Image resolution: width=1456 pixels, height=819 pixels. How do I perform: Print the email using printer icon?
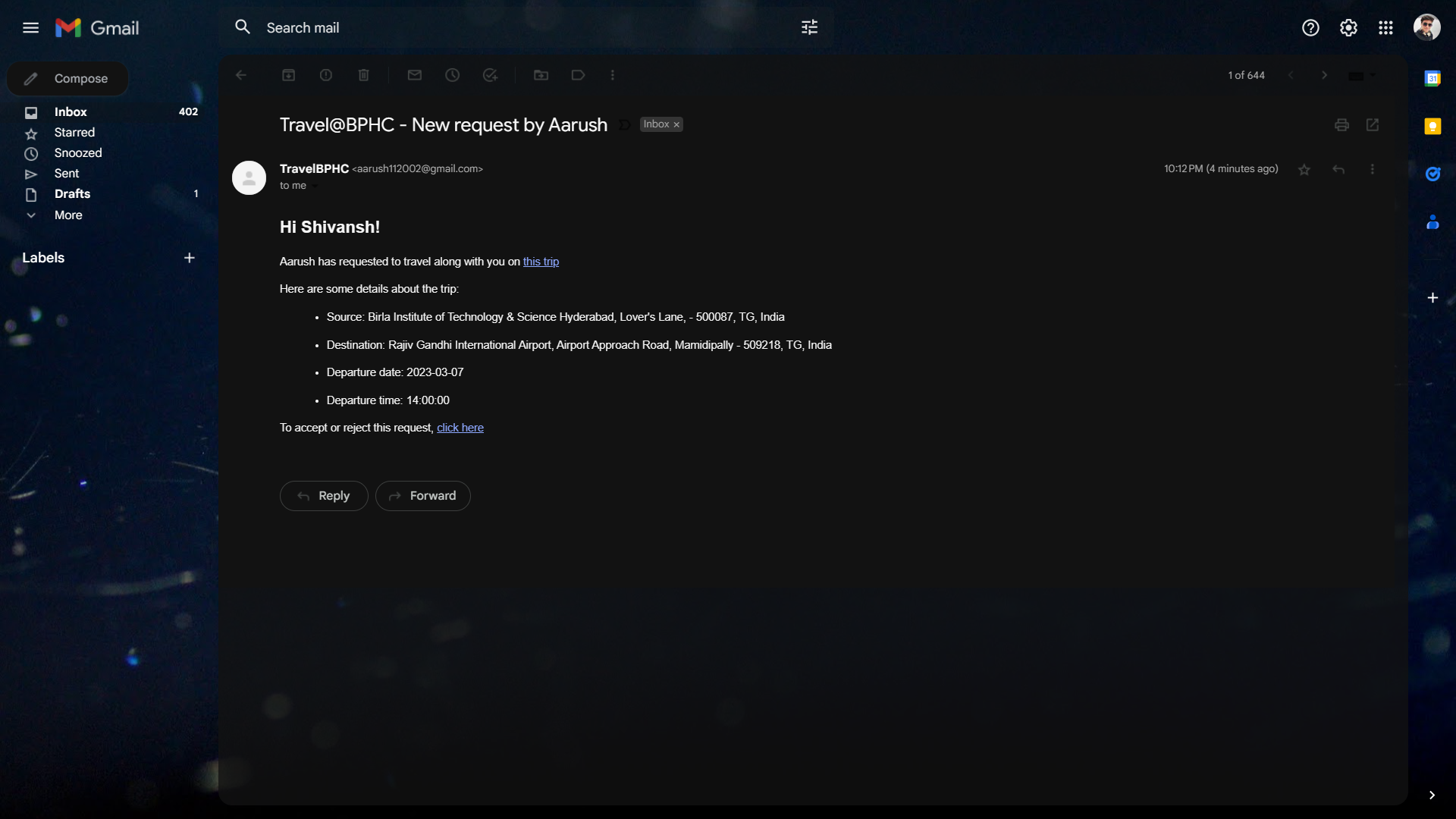[1341, 125]
